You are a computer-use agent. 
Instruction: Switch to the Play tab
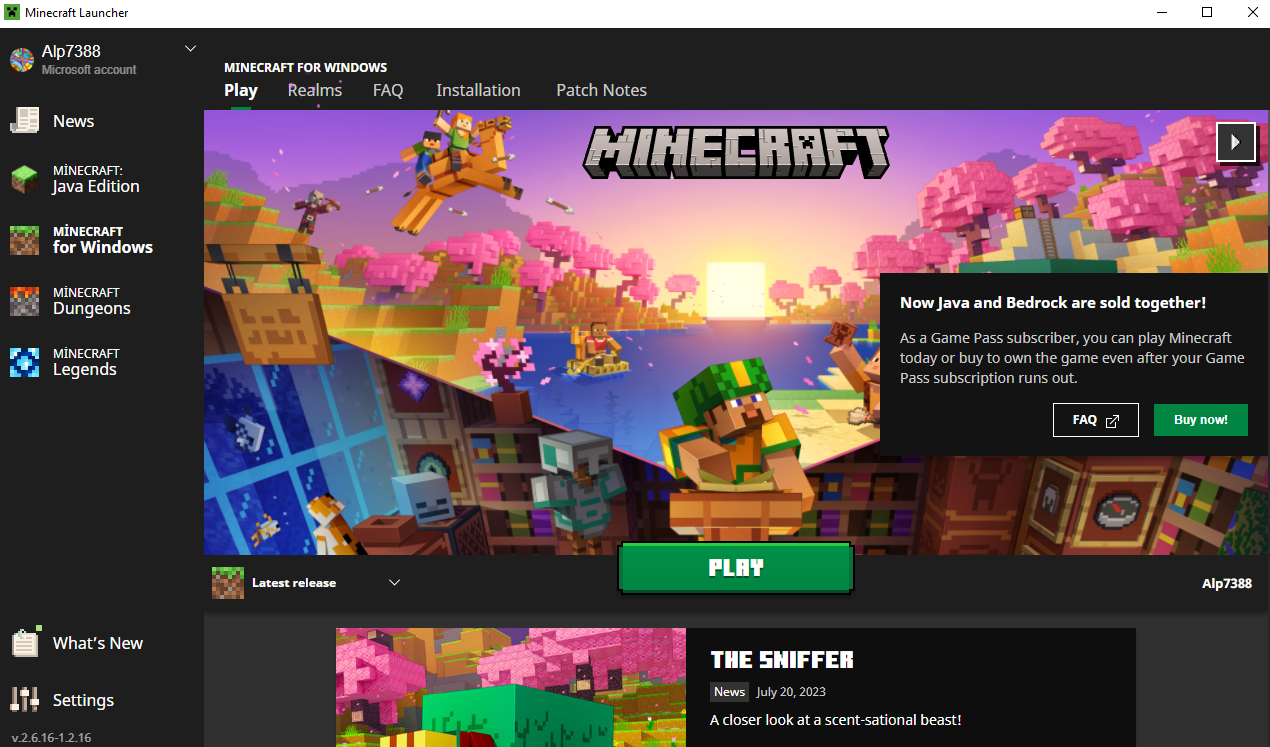pos(241,90)
